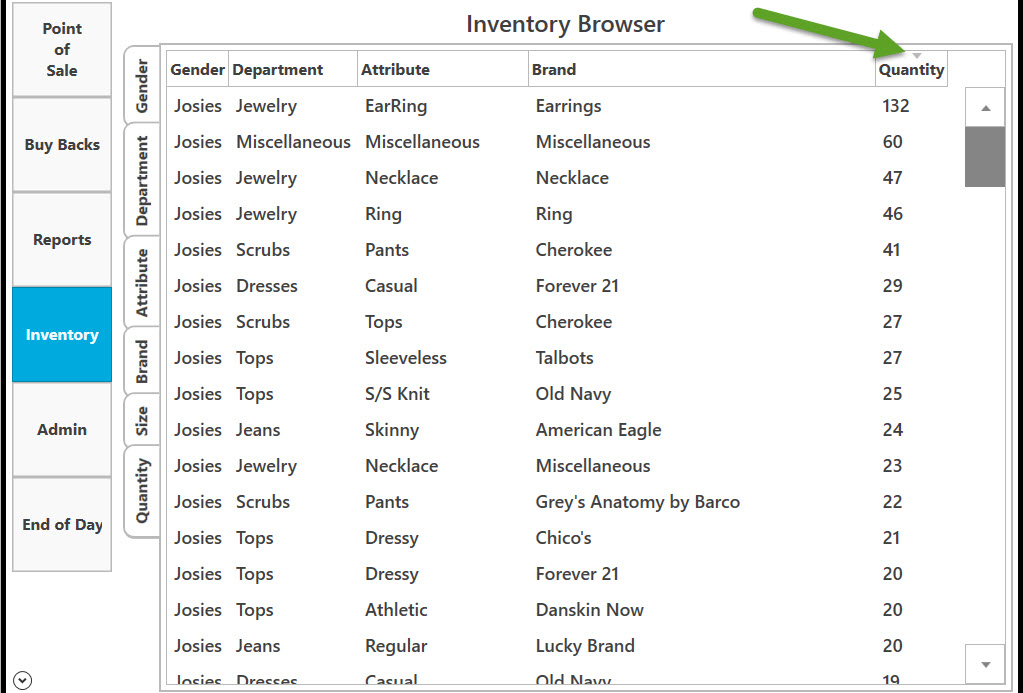Sort by the Brand column header
This screenshot has width=1023, height=693.
point(701,69)
